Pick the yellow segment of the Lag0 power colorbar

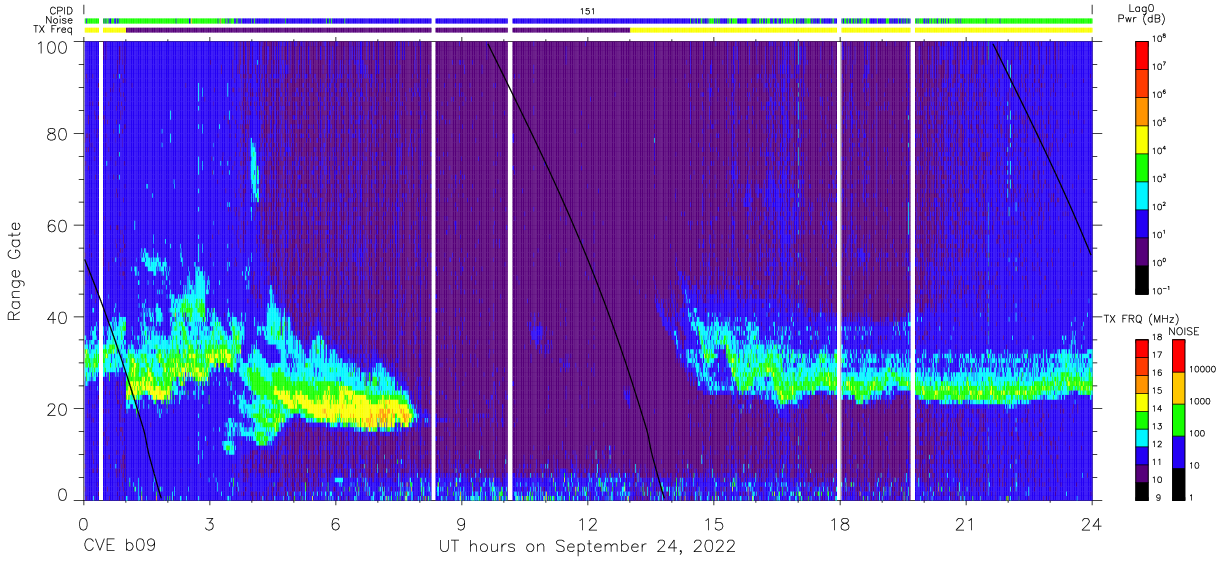tap(1144, 139)
